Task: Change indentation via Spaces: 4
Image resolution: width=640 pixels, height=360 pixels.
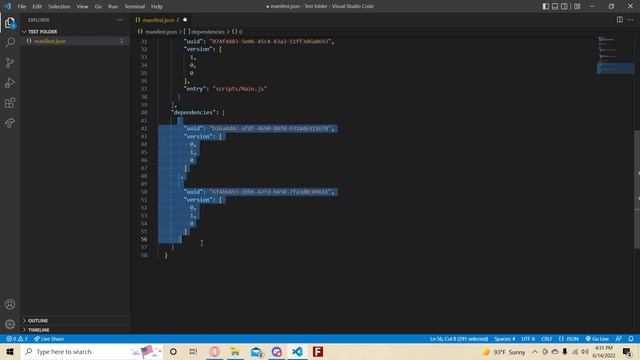Action: tap(504, 339)
